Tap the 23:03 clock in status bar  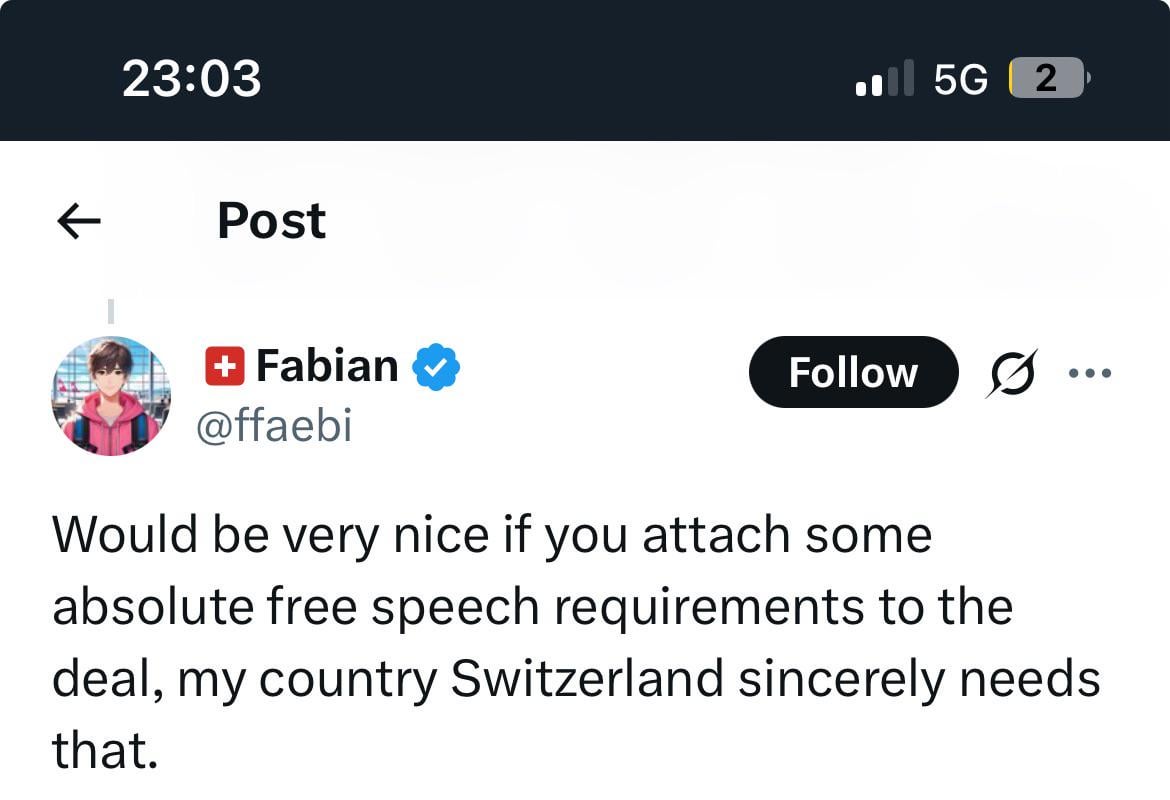pyautogui.click(x=192, y=78)
